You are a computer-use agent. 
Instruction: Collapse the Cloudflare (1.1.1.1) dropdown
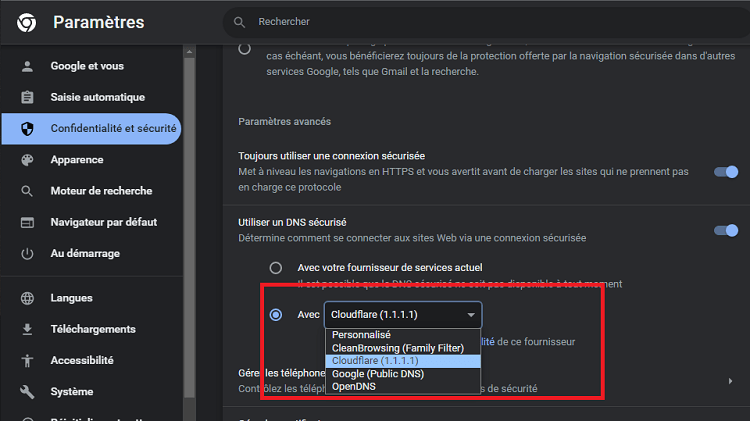(403, 315)
